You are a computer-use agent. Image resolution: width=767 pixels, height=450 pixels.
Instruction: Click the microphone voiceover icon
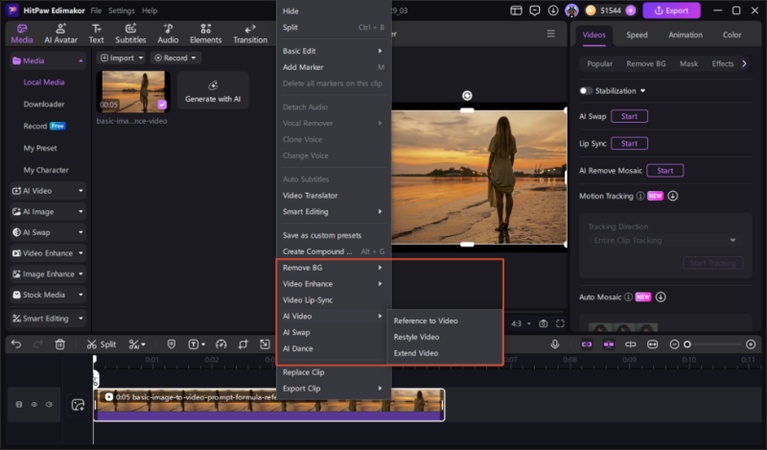click(x=555, y=344)
